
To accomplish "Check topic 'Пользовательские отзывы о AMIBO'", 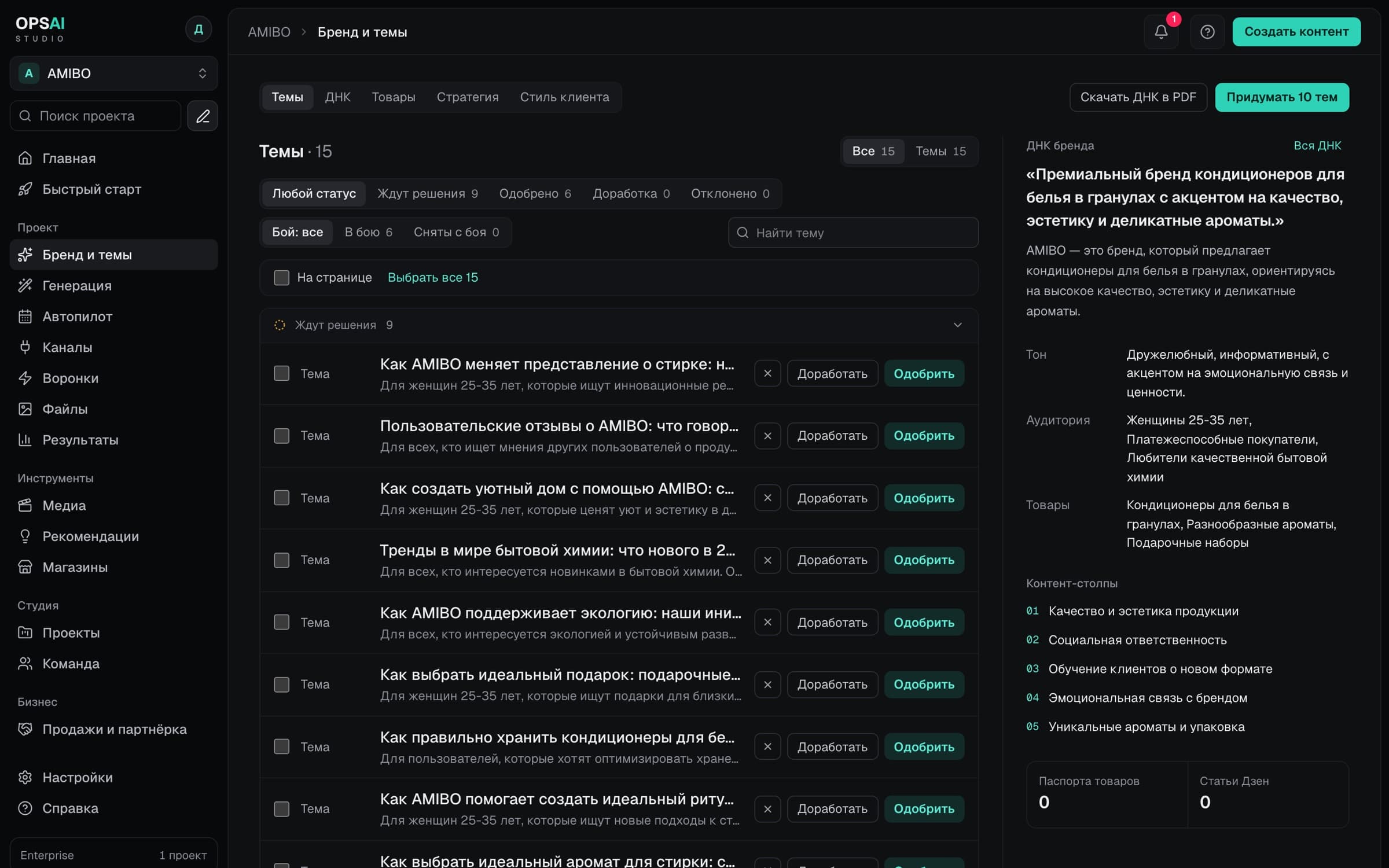I will click(x=281, y=436).
